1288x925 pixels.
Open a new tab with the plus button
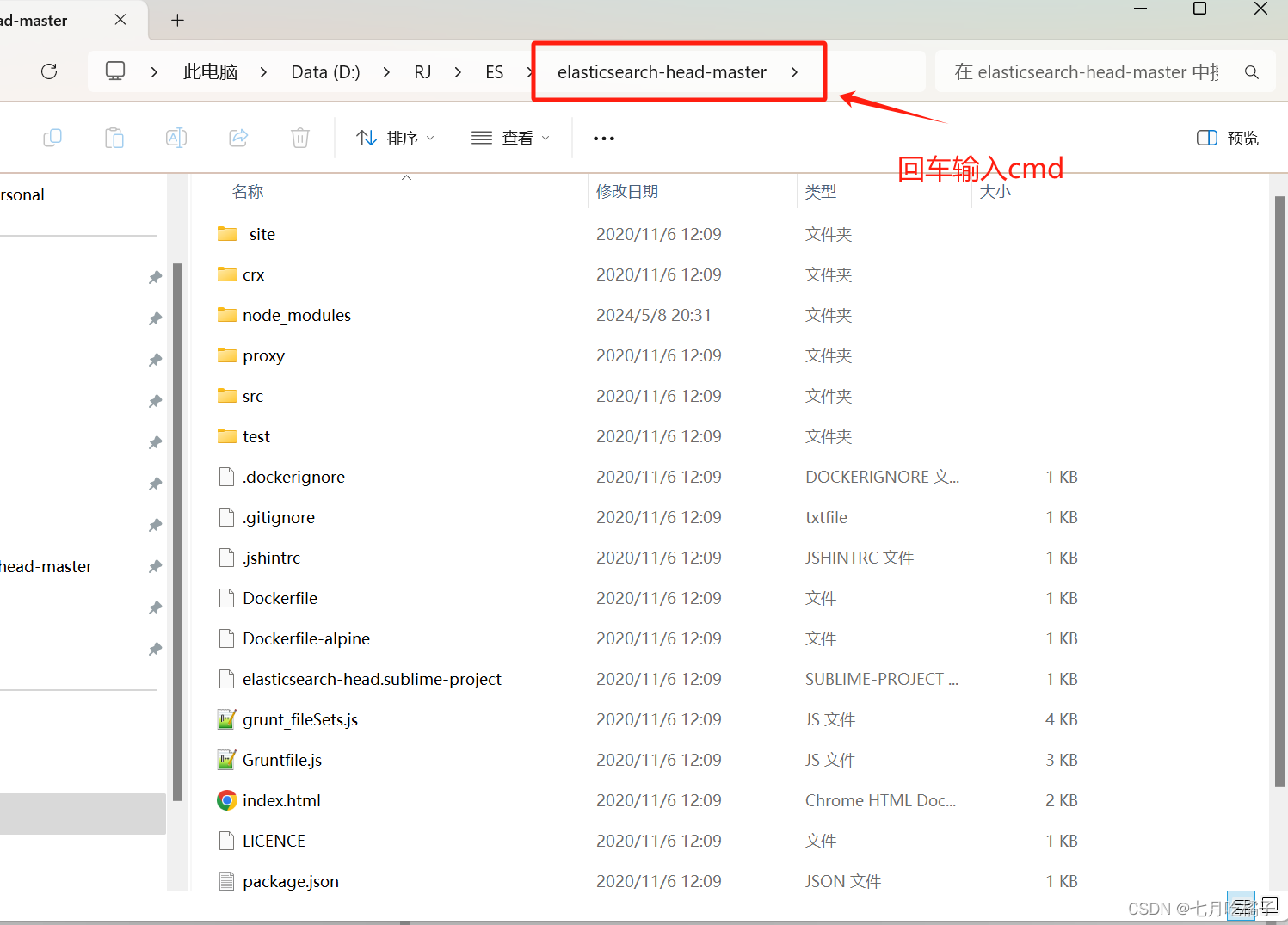pos(177,20)
